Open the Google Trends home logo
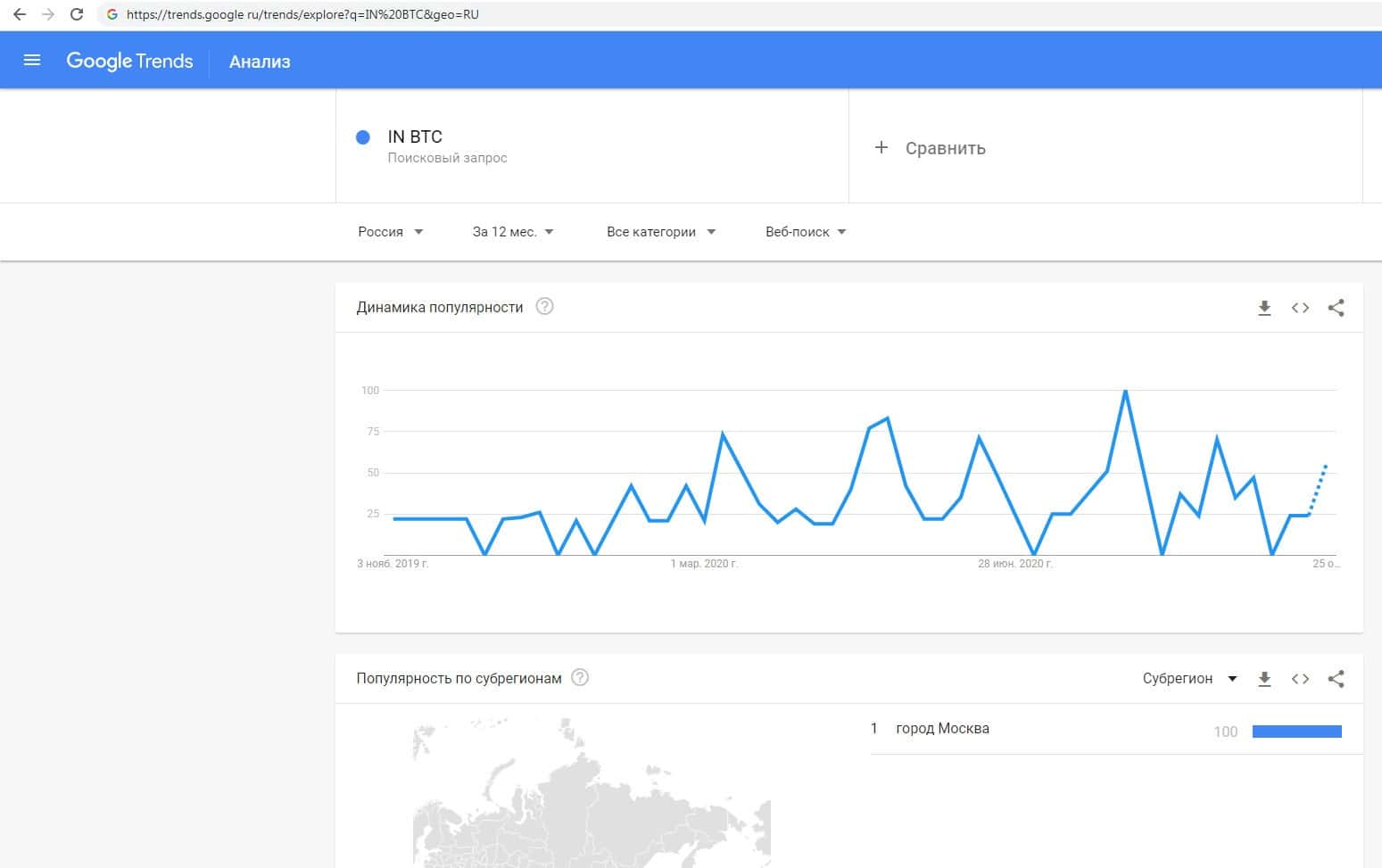The image size is (1382, 868). (x=129, y=61)
